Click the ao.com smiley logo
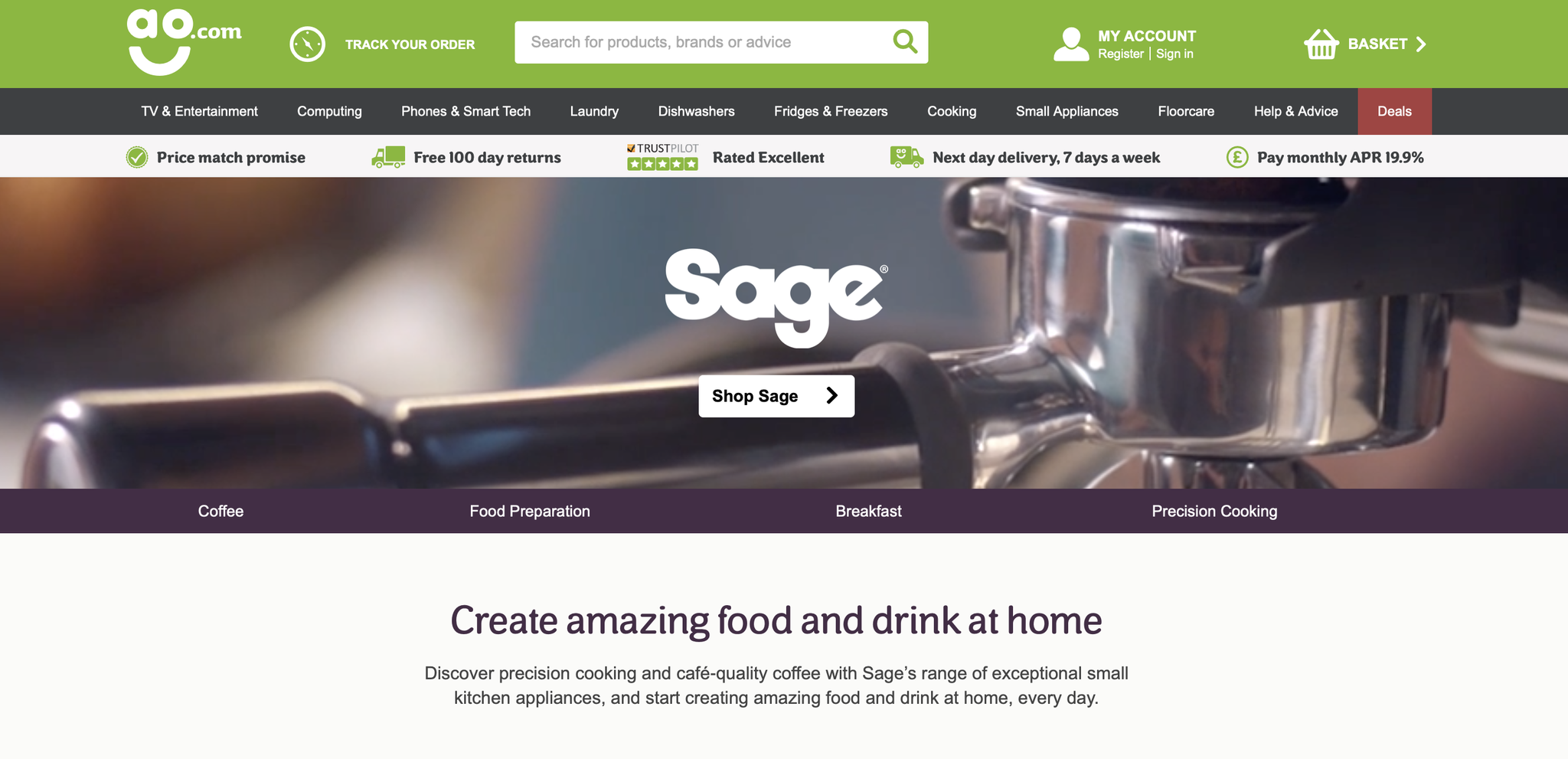 pyautogui.click(x=184, y=42)
